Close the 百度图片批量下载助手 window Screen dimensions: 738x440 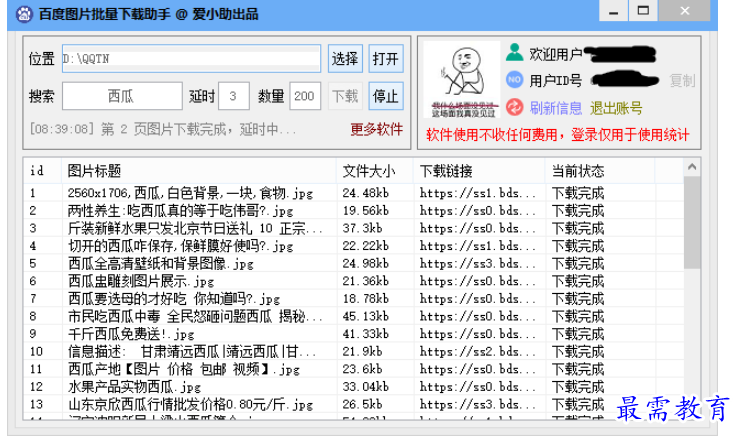(x=684, y=11)
